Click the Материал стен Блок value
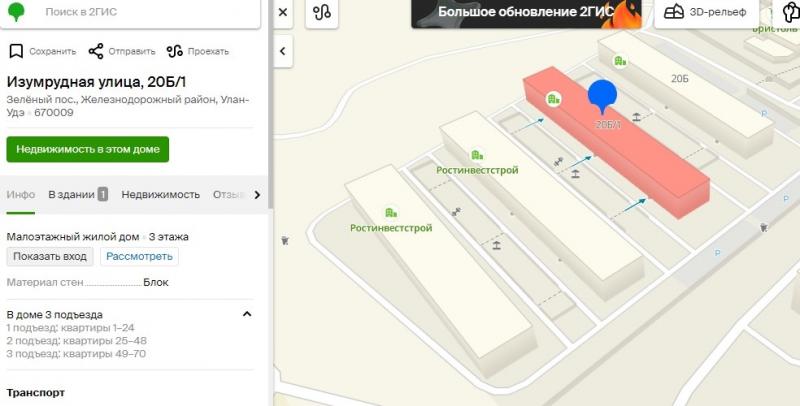Viewport: 800px width, 406px height. (156, 283)
